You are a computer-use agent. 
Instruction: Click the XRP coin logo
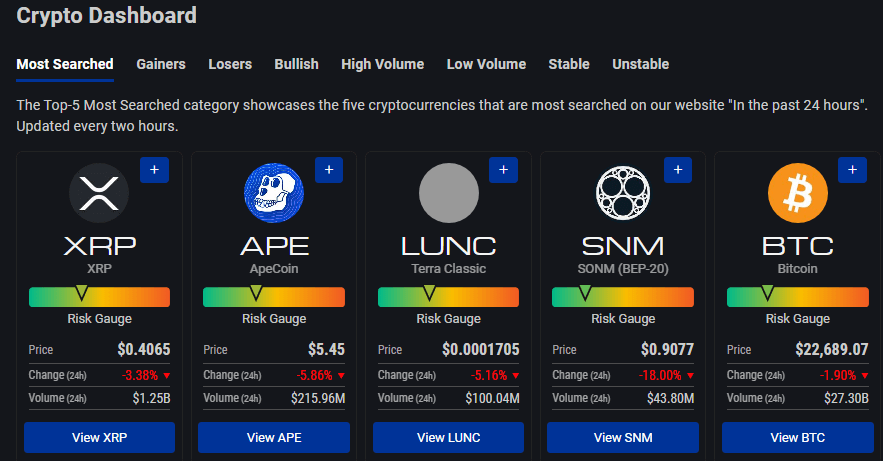[99, 193]
